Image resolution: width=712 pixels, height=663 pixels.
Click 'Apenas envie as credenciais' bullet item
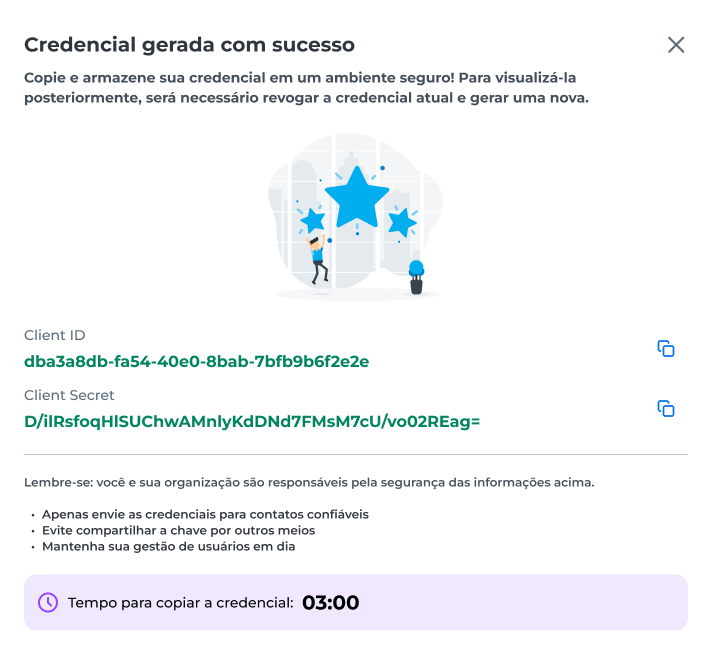point(205,515)
